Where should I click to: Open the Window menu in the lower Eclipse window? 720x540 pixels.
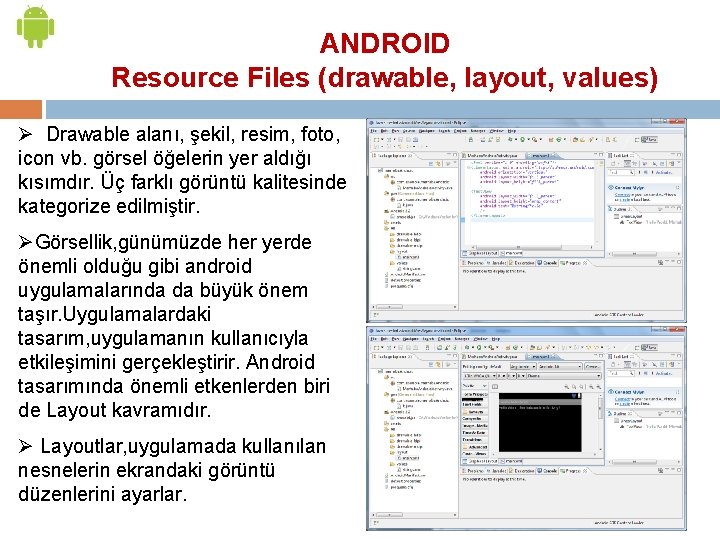[x=481, y=339]
